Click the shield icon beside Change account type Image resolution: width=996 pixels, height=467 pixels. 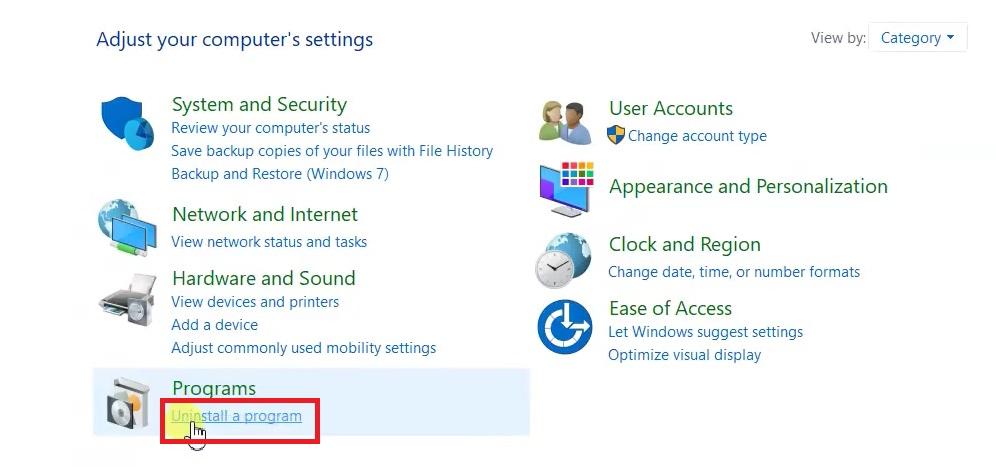click(x=616, y=135)
